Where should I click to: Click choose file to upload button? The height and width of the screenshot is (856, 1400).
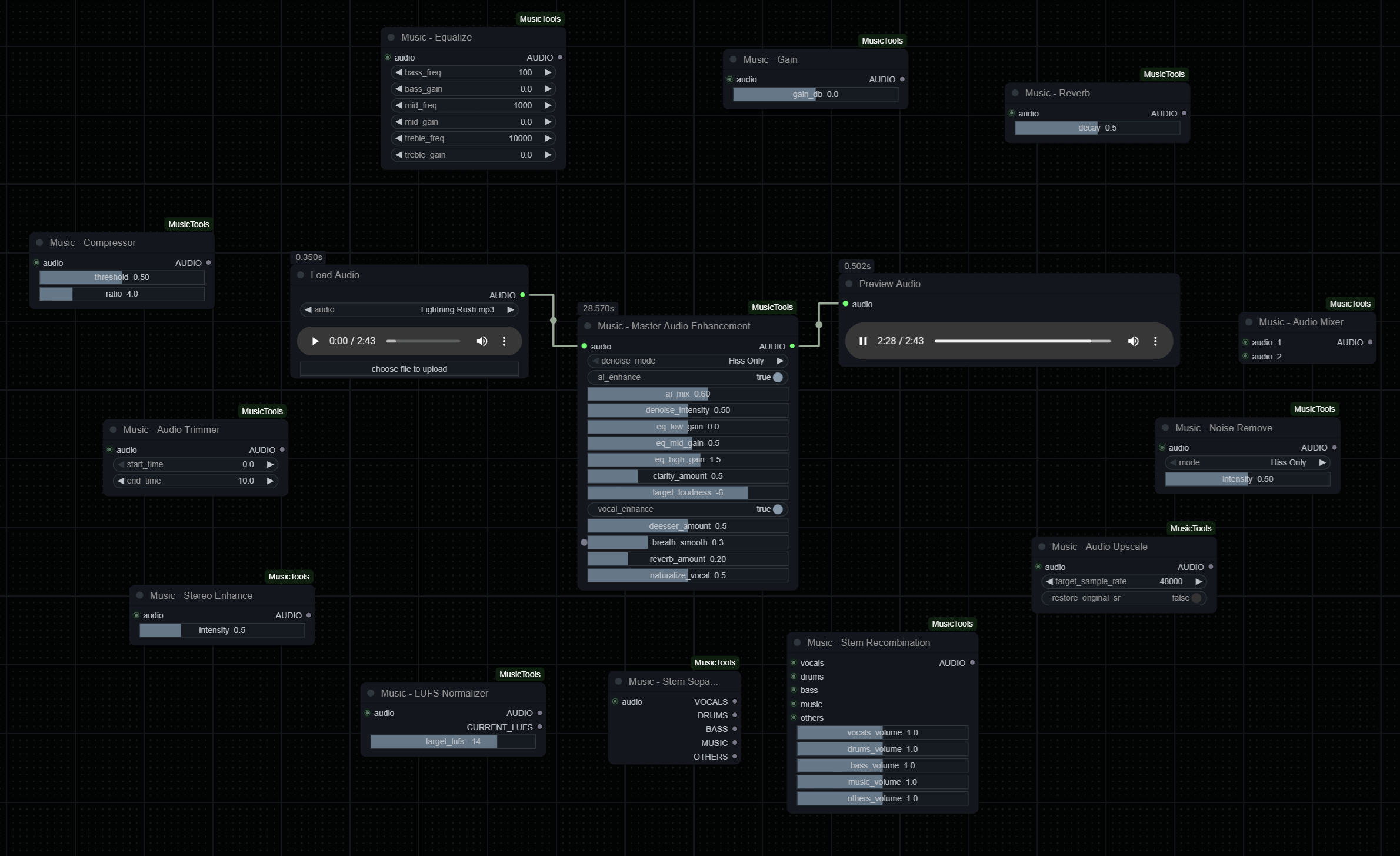click(409, 369)
